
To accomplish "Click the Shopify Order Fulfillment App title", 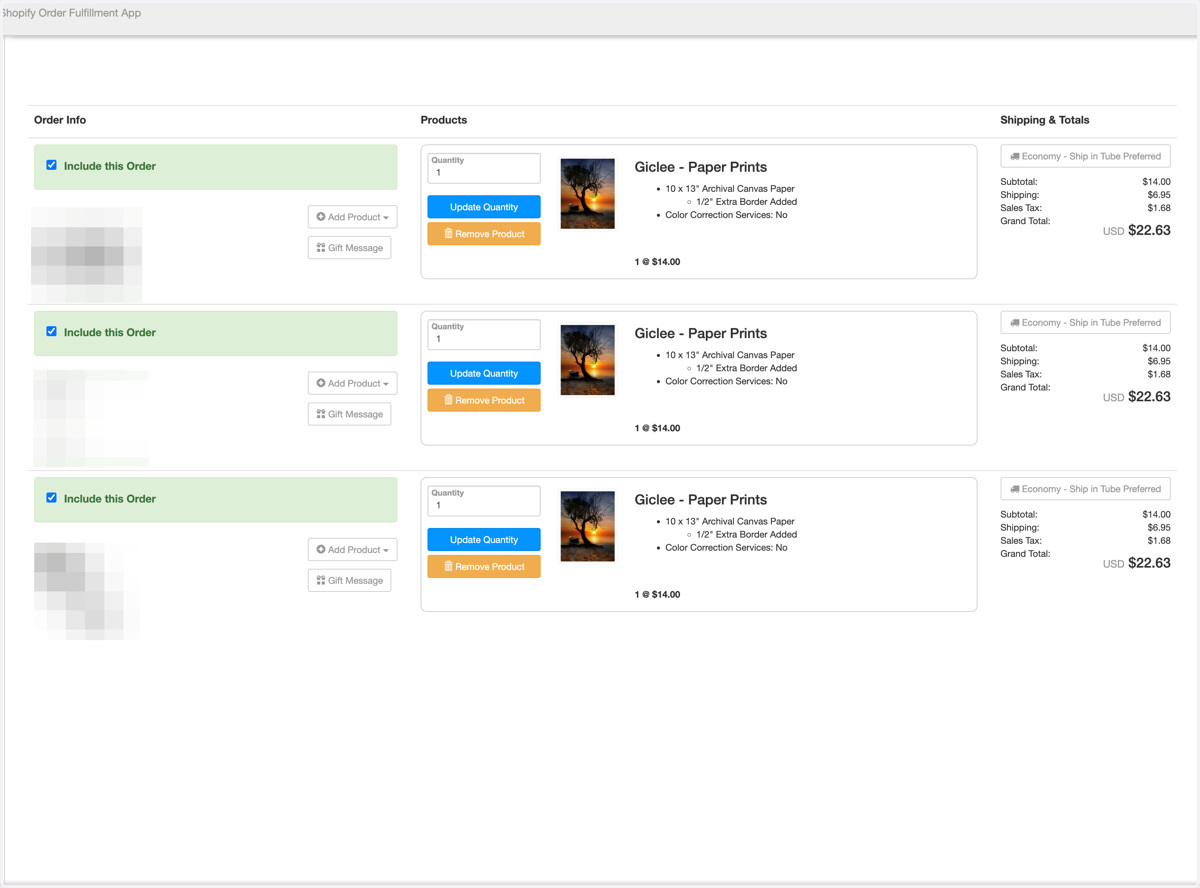I will [x=70, y=13].
